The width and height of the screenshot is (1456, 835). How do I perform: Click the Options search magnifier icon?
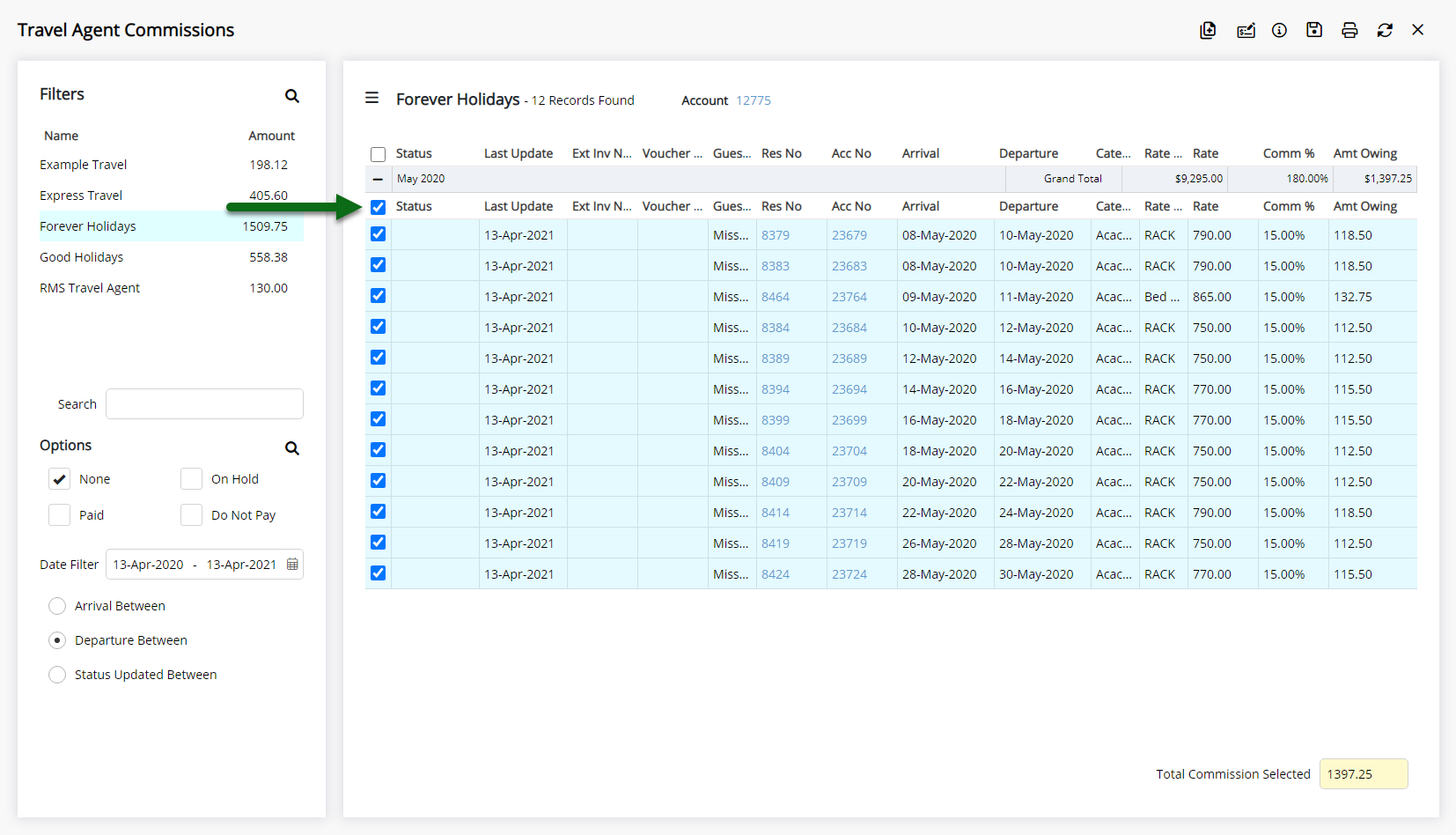click(292, 448)
